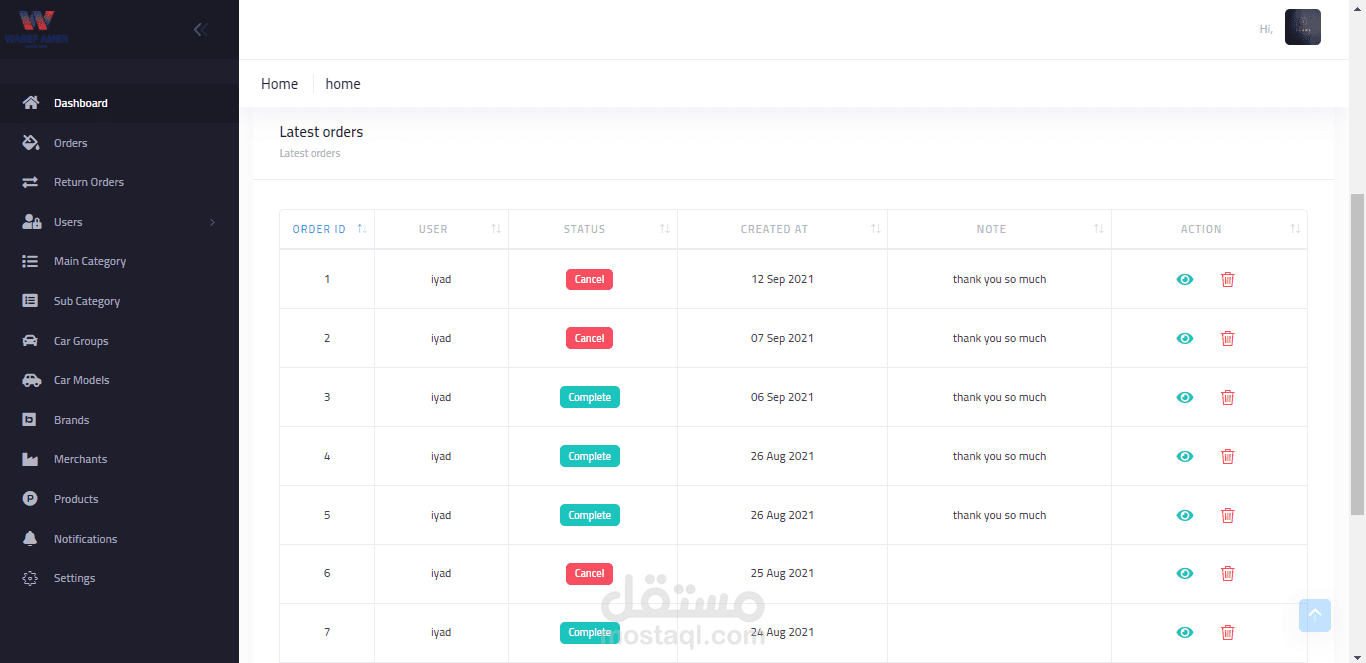Viewport: 1366px width, 663px height.
Task: Open the Dashboard menu item
Action: (x=119, y=103)
